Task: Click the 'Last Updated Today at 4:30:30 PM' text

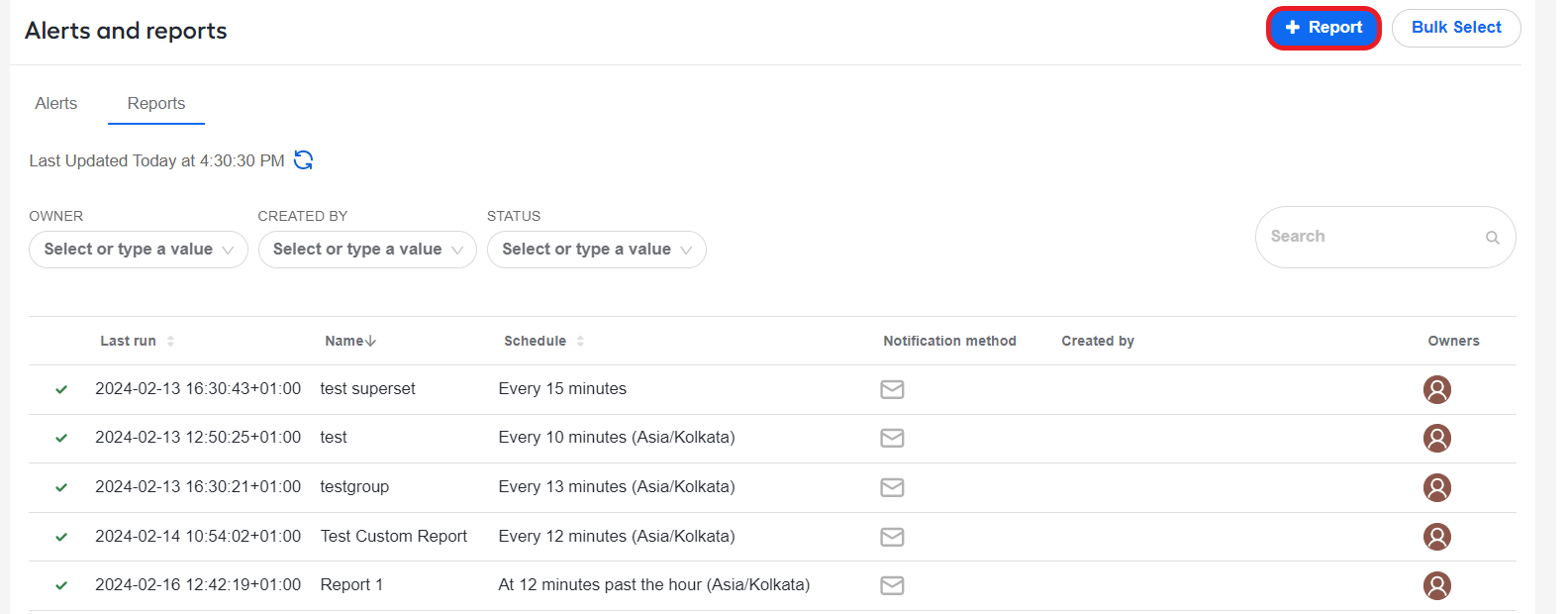Action: click(x=156, y=160)
